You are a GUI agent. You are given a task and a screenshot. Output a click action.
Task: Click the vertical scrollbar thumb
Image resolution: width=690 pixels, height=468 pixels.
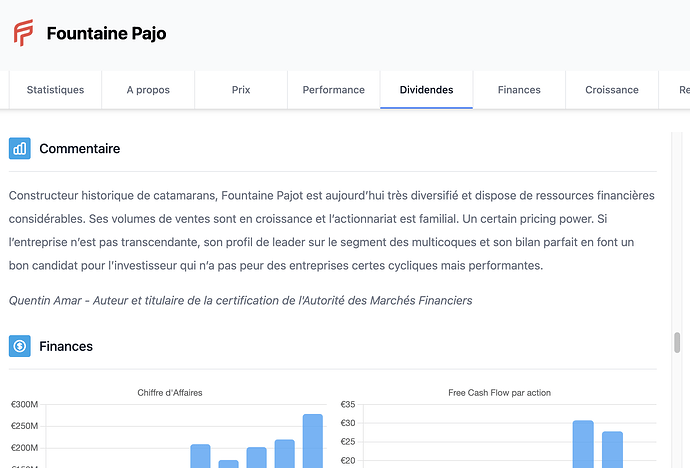(x=677, y=343)
